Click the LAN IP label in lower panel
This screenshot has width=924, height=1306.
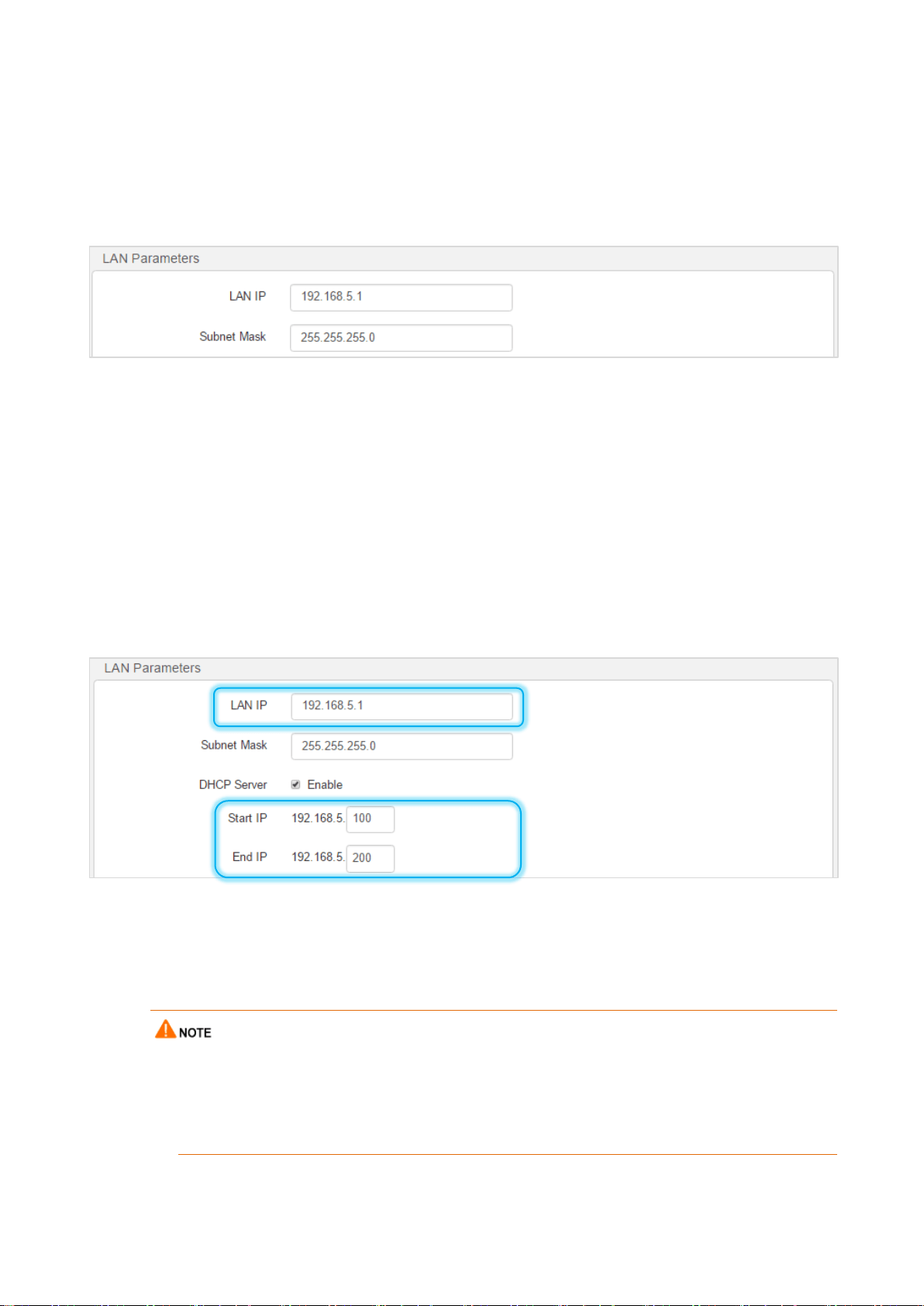[249, 705]
